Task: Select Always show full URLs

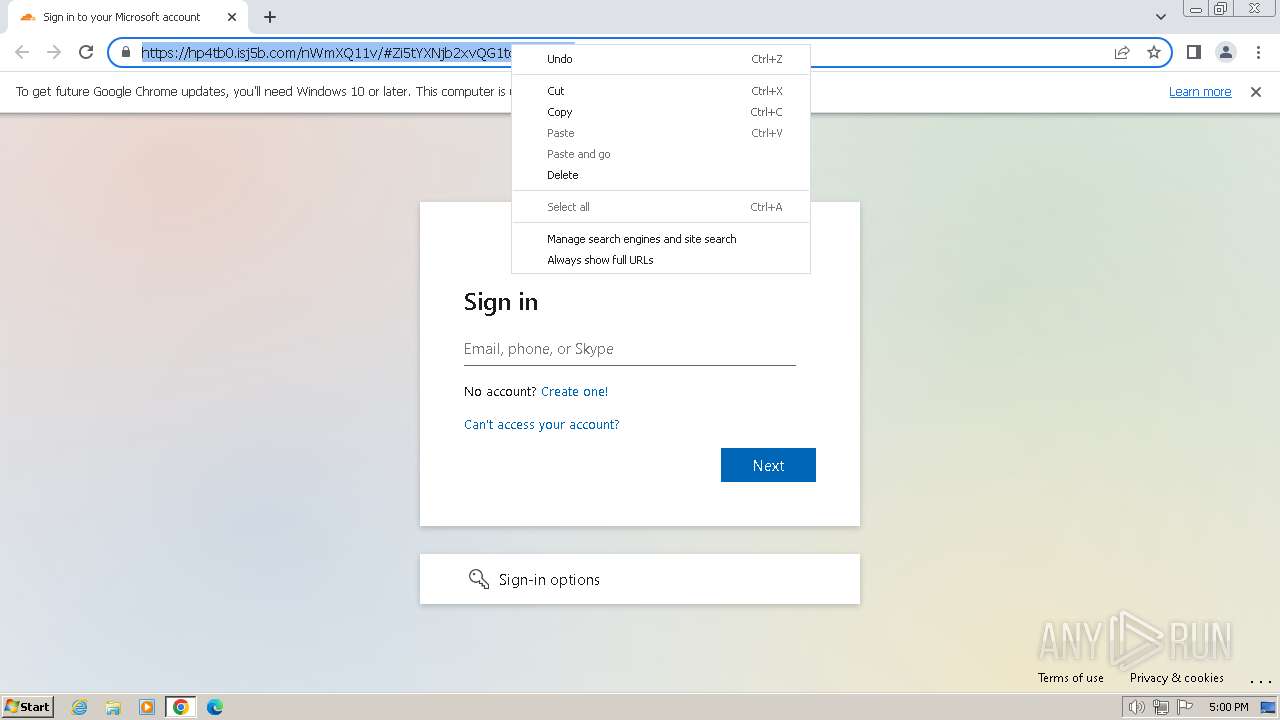Action: [660, 260]
